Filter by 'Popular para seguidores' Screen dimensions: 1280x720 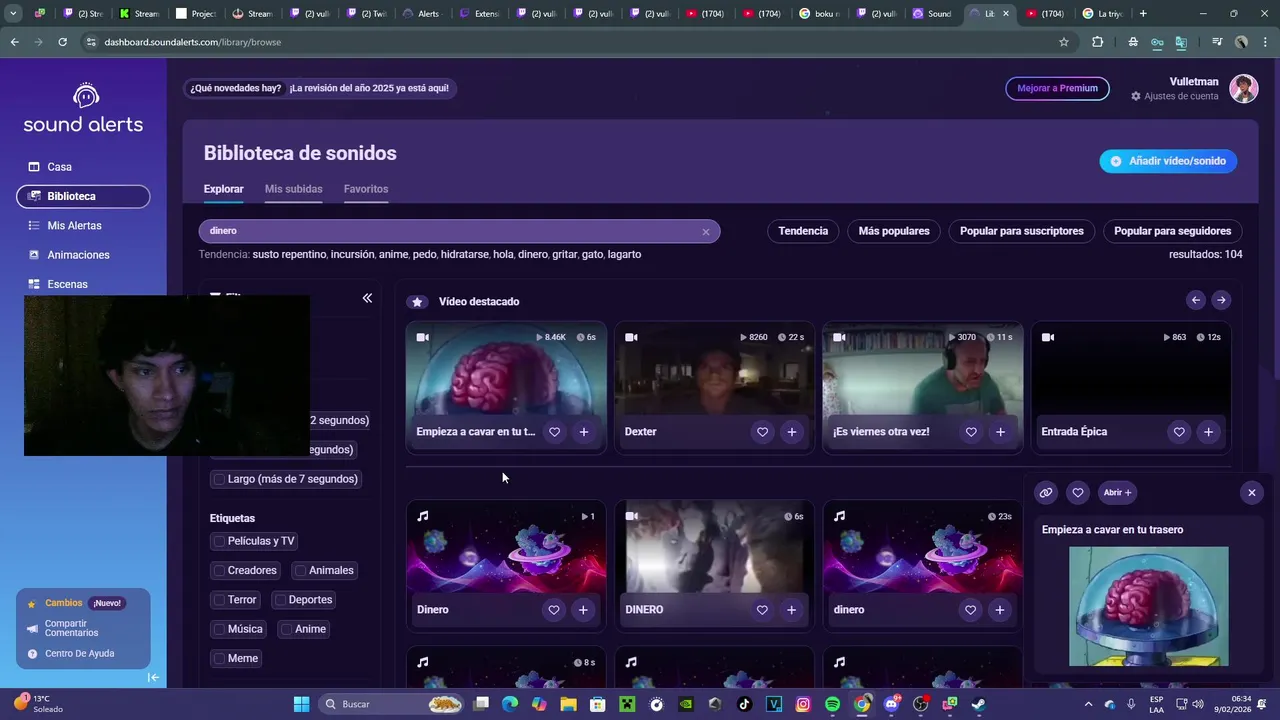coord(1172,231)
